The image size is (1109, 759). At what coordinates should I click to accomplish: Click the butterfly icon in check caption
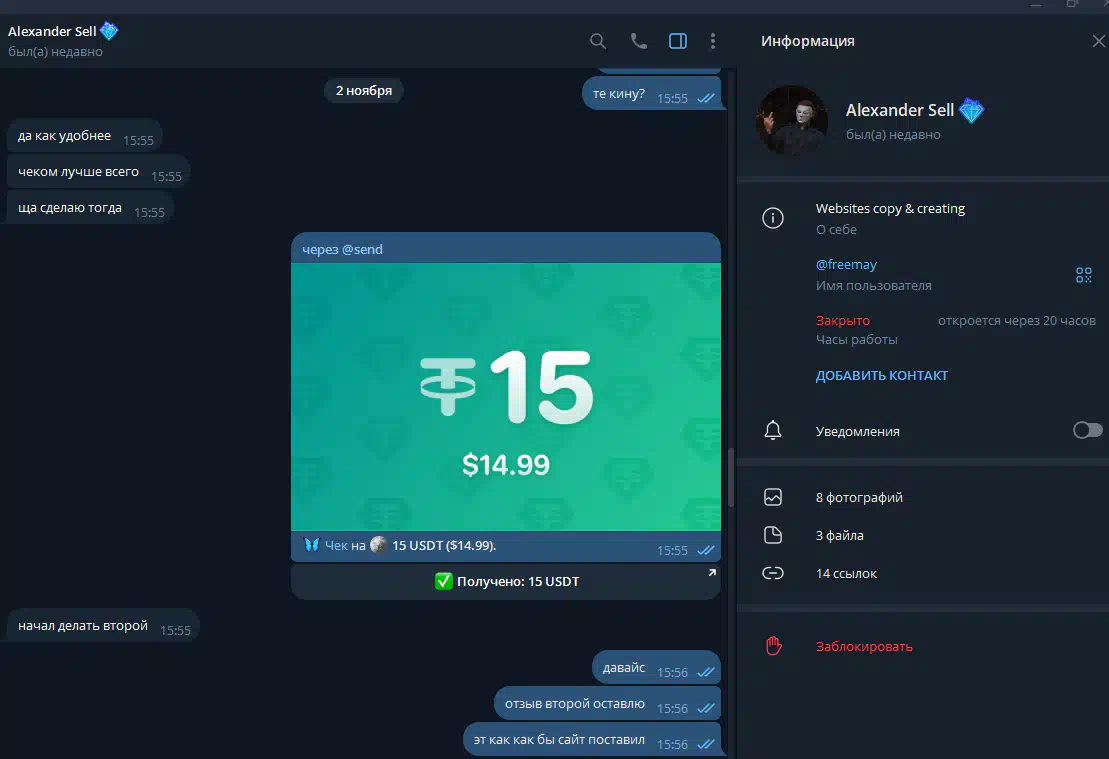[311, 545]
